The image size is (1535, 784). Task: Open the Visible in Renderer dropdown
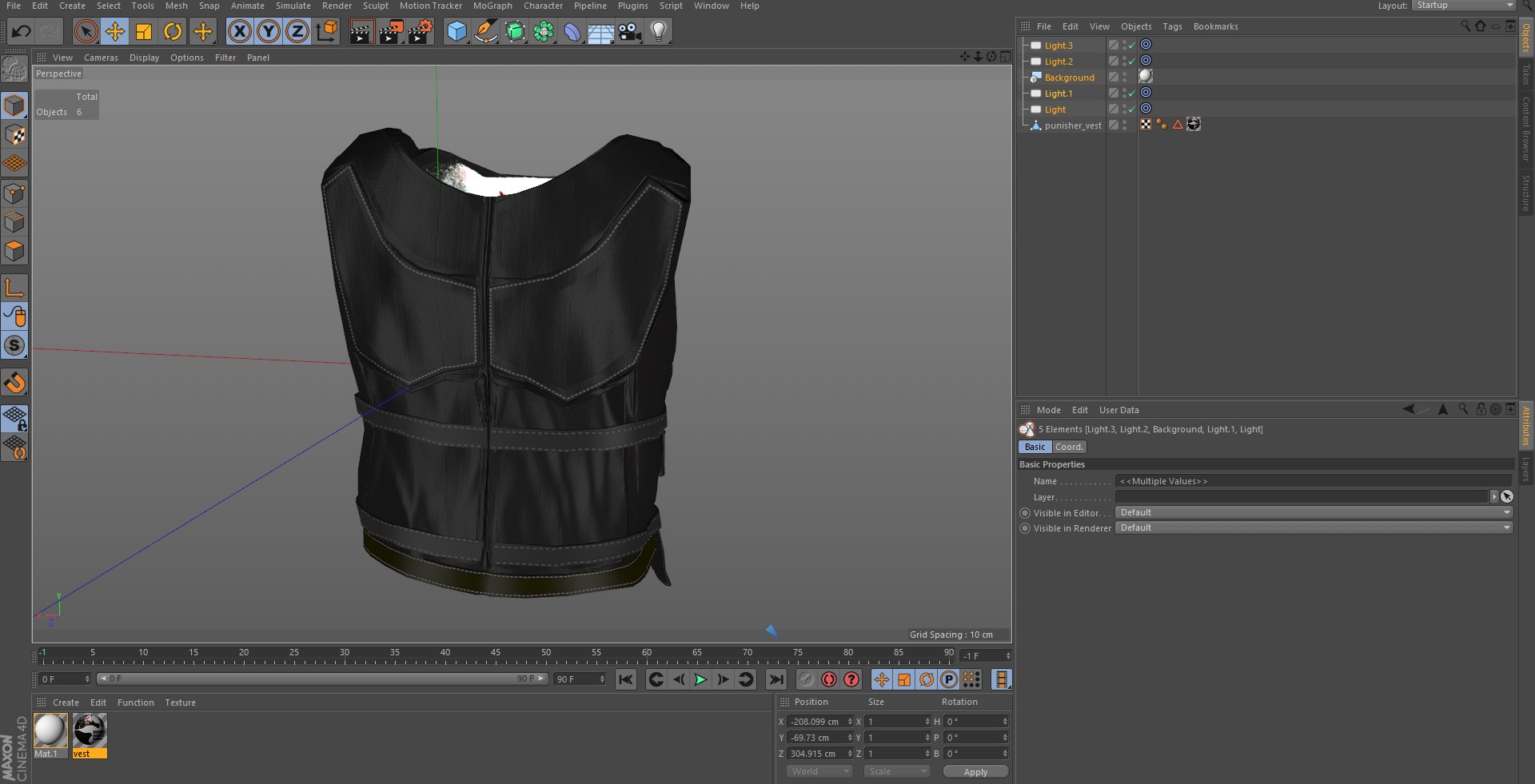point(1314,528)
